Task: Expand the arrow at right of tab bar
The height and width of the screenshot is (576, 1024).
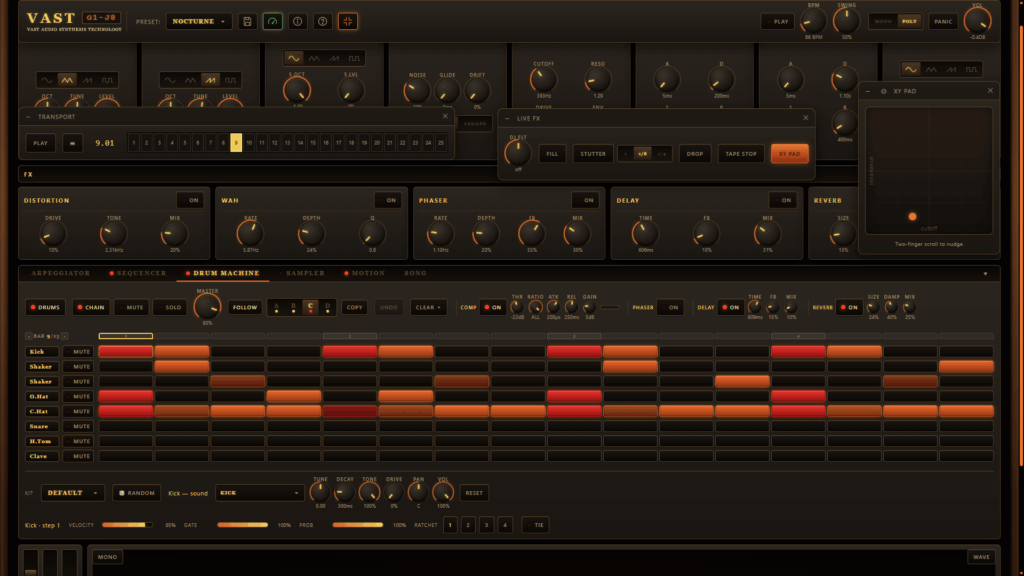Action: pos(985,274)
